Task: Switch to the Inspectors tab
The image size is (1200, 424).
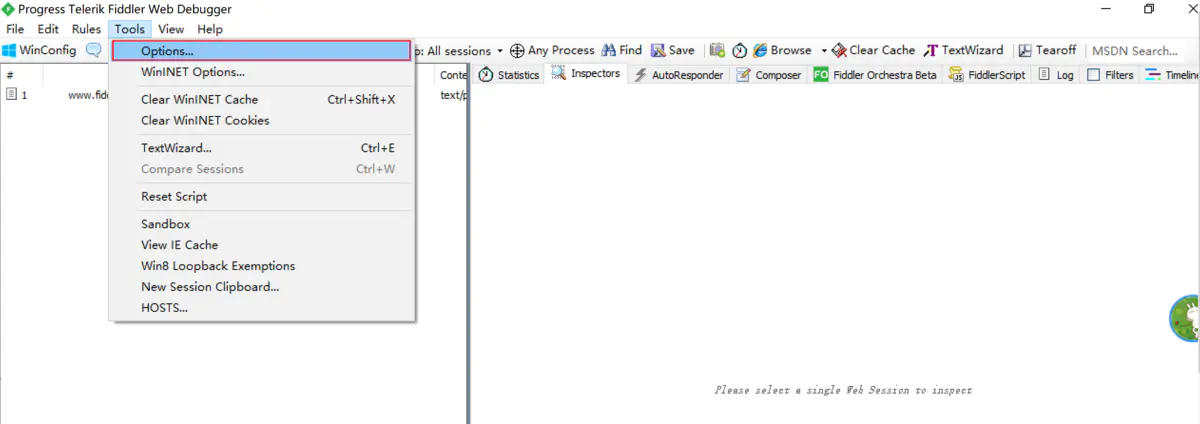Action: tap(586, 74)
